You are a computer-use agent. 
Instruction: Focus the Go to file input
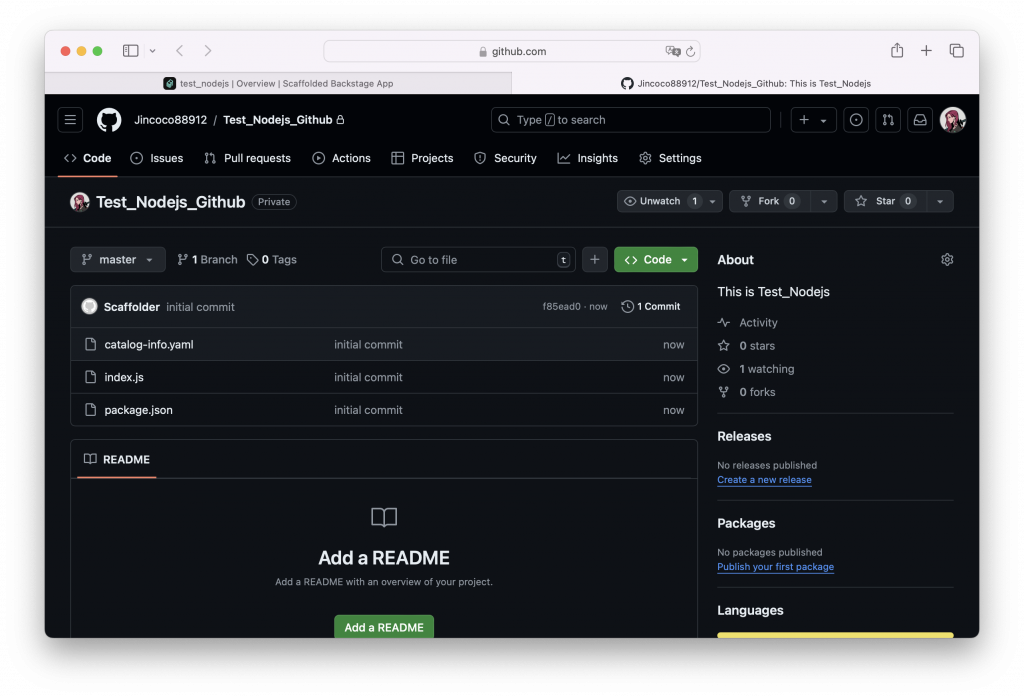(478, 260)
